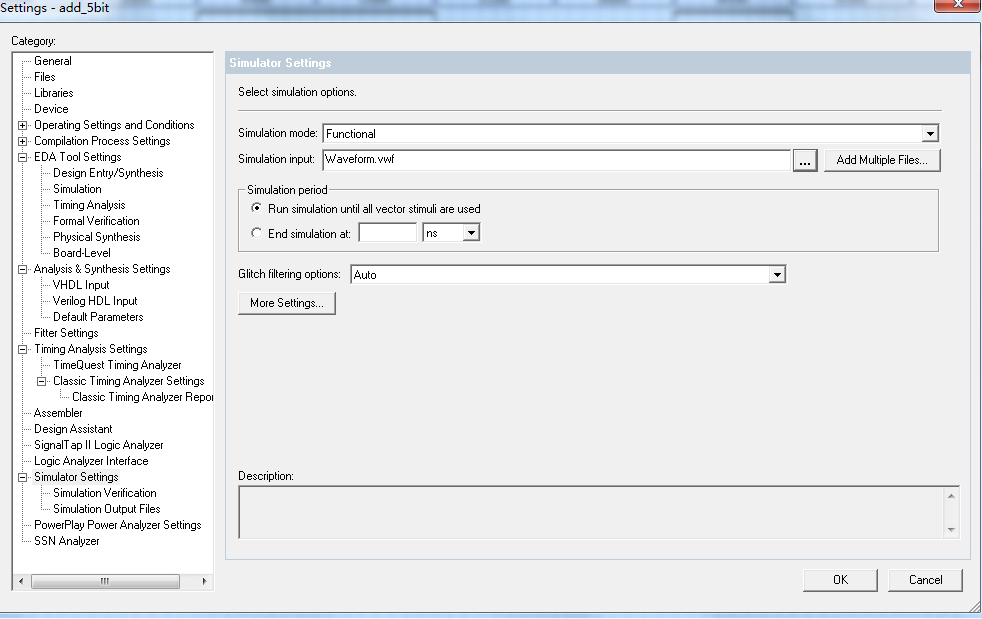Collapse Classic Timing Analyzer Settings node
The height and width of the screenshot is (619, 982).
(41, 382)
